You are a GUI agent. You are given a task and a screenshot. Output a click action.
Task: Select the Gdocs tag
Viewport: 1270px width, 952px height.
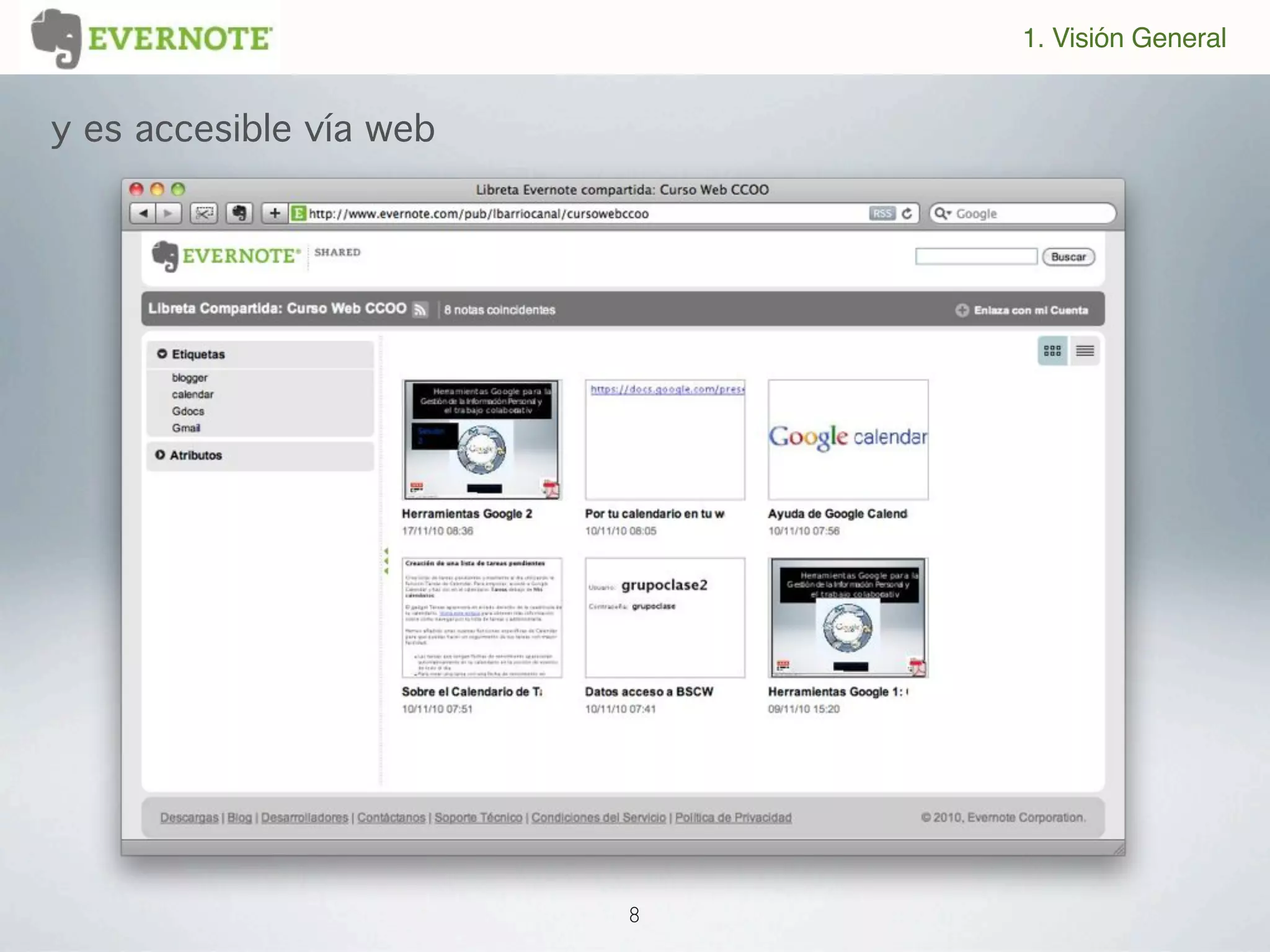point(188,411)
